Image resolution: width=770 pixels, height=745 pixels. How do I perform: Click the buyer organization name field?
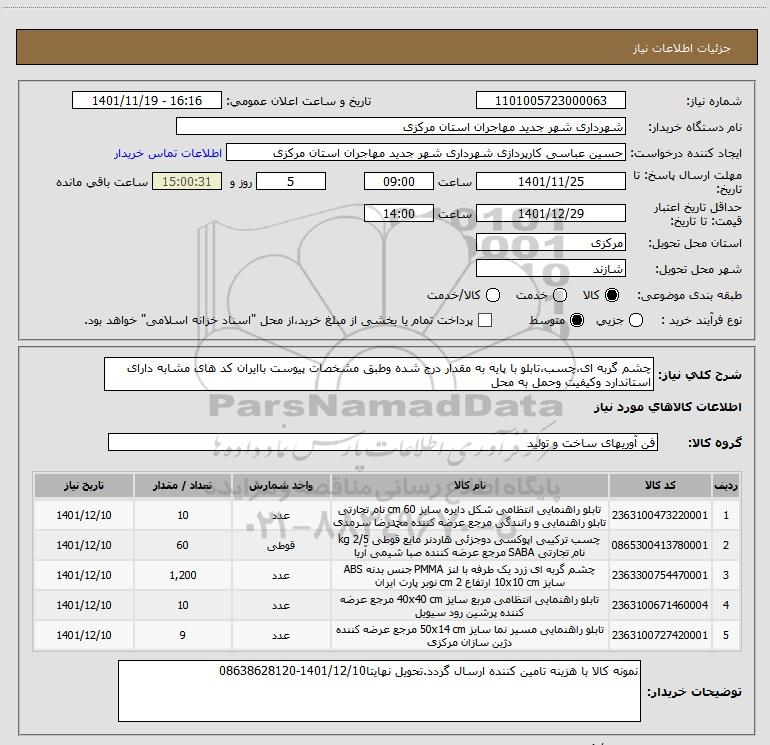coord(401,127)
